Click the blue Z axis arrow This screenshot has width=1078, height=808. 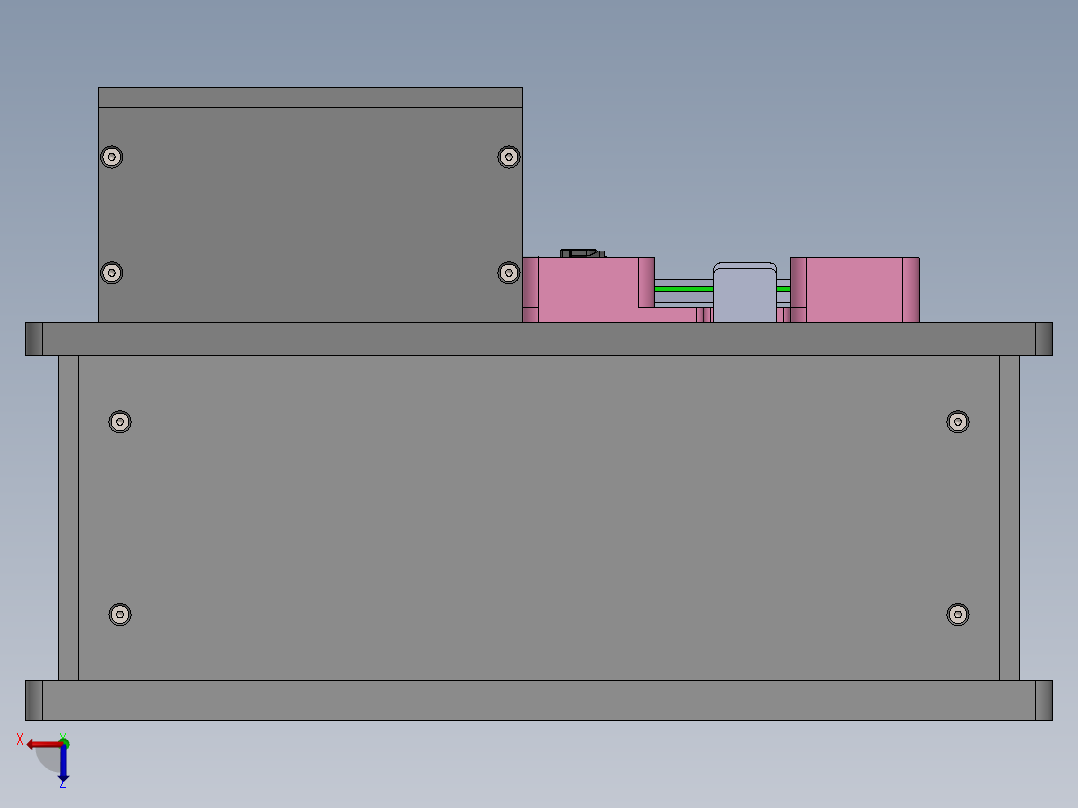[63, 768]
